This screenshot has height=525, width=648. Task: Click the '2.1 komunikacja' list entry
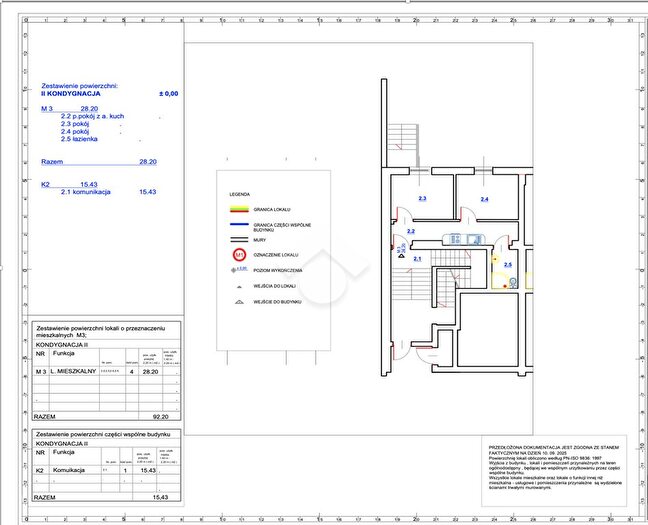[86, 192]
